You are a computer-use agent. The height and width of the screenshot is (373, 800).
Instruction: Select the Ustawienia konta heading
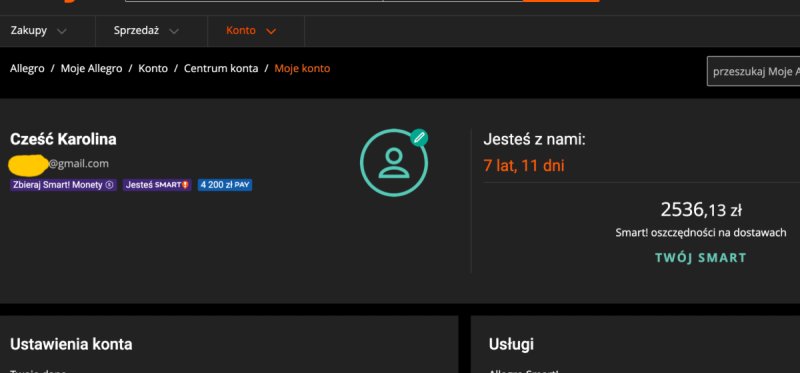[71, 344]
